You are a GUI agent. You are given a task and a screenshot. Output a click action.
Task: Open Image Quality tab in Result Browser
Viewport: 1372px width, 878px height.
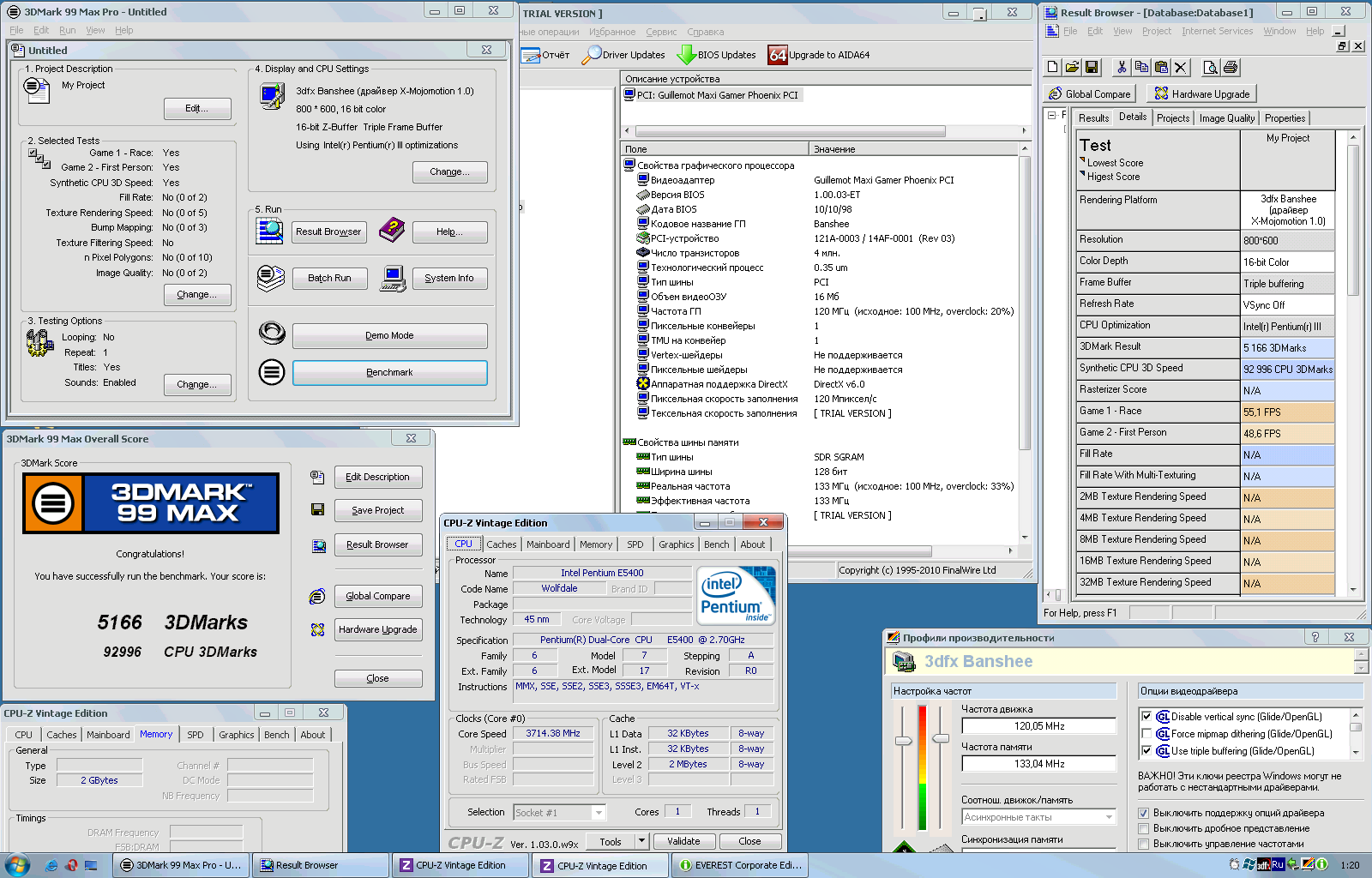1226,118
